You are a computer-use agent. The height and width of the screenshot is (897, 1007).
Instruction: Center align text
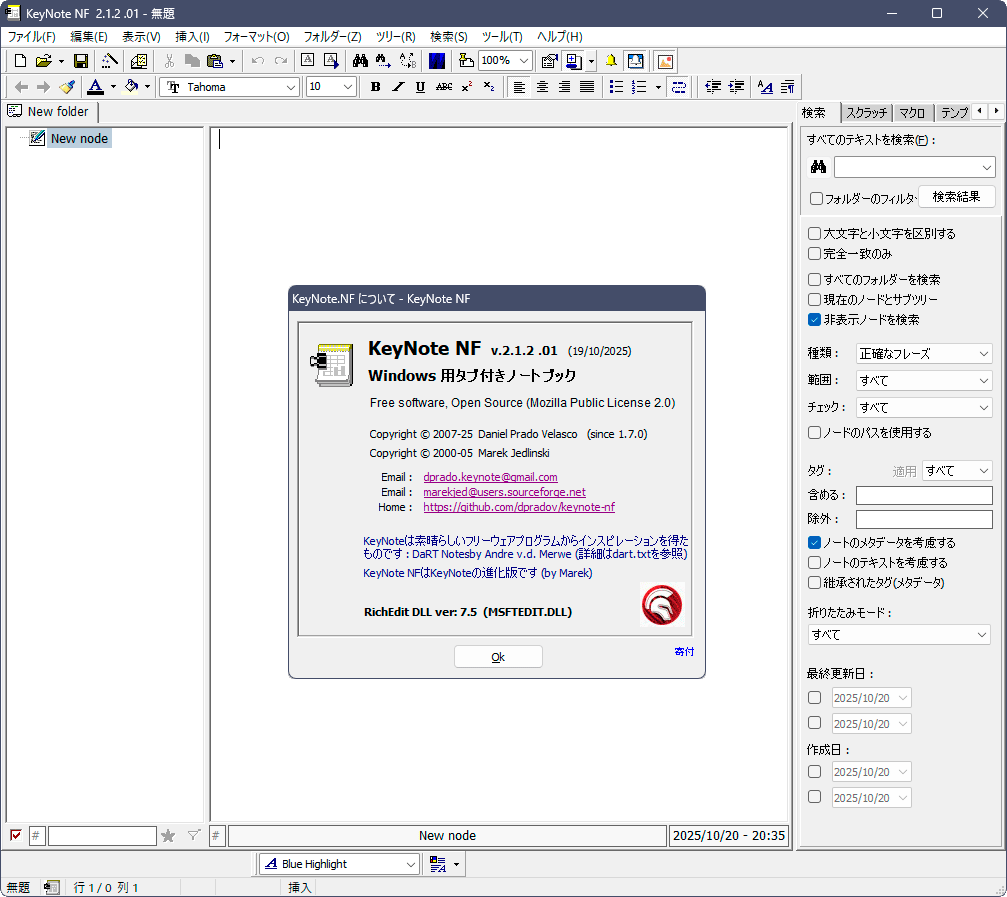(542, 87)
